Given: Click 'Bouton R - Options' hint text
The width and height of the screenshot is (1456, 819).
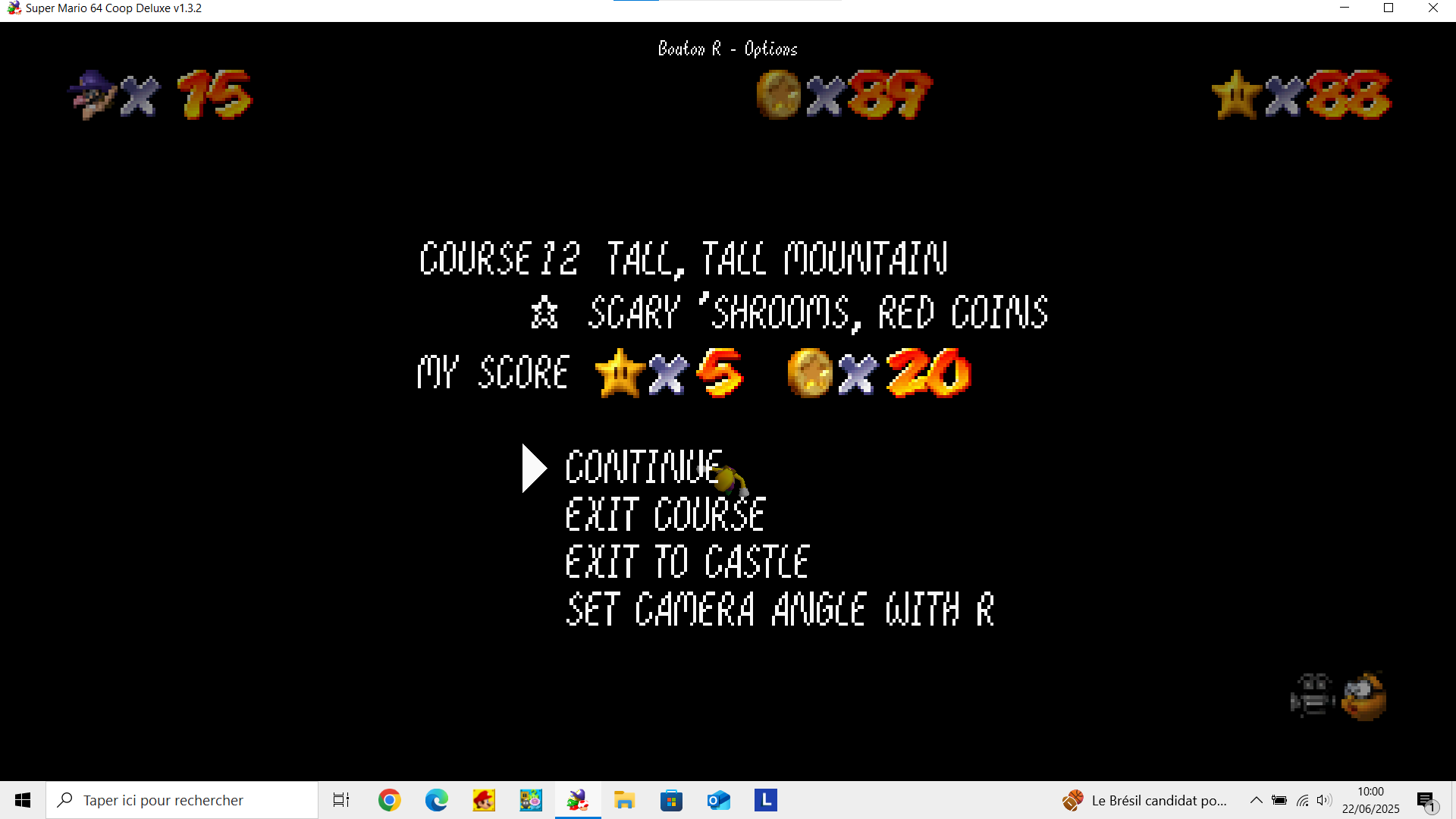Looking at the screenshot, I should (728, 49).
